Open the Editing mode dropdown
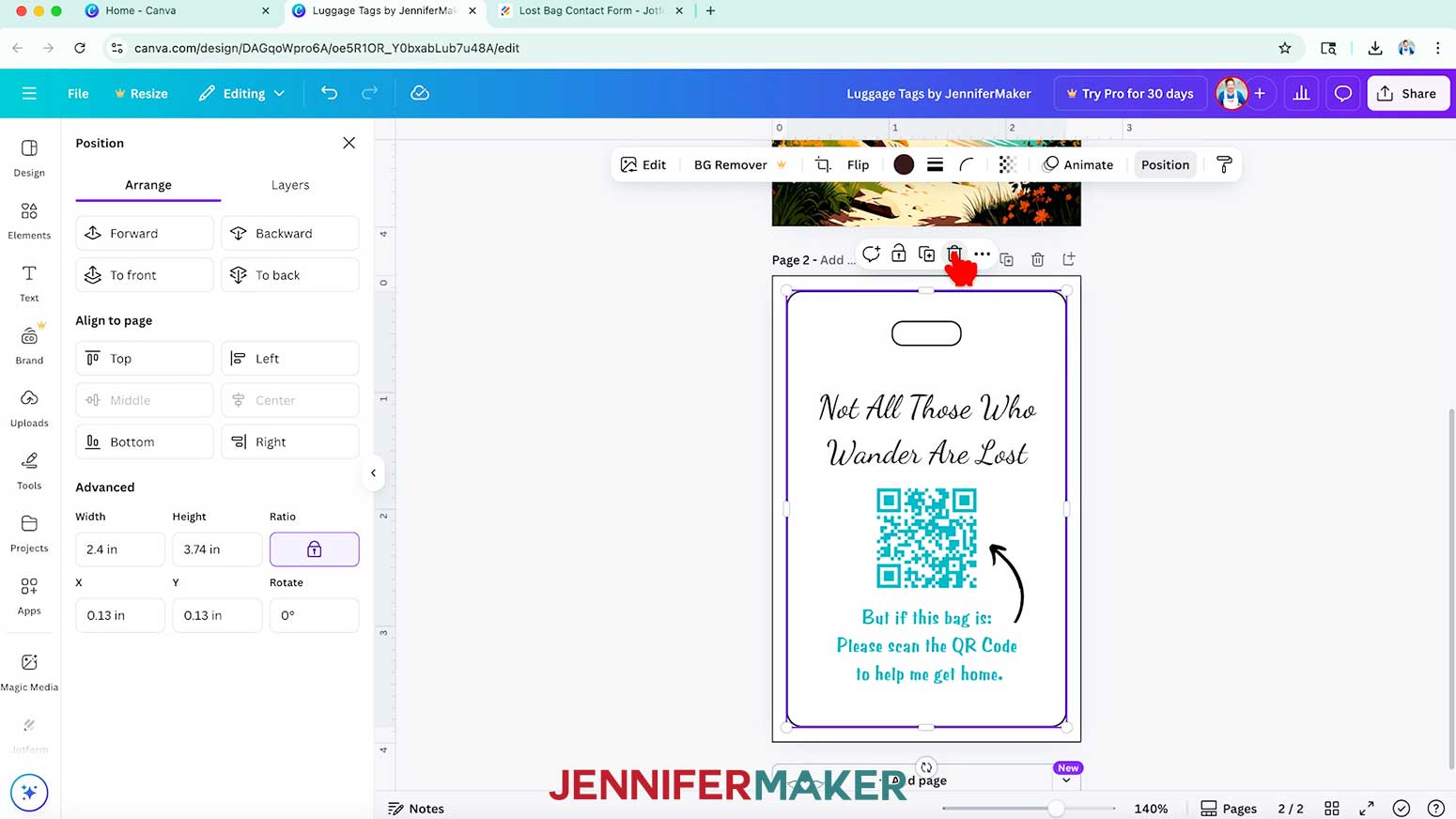 (241, 93)
